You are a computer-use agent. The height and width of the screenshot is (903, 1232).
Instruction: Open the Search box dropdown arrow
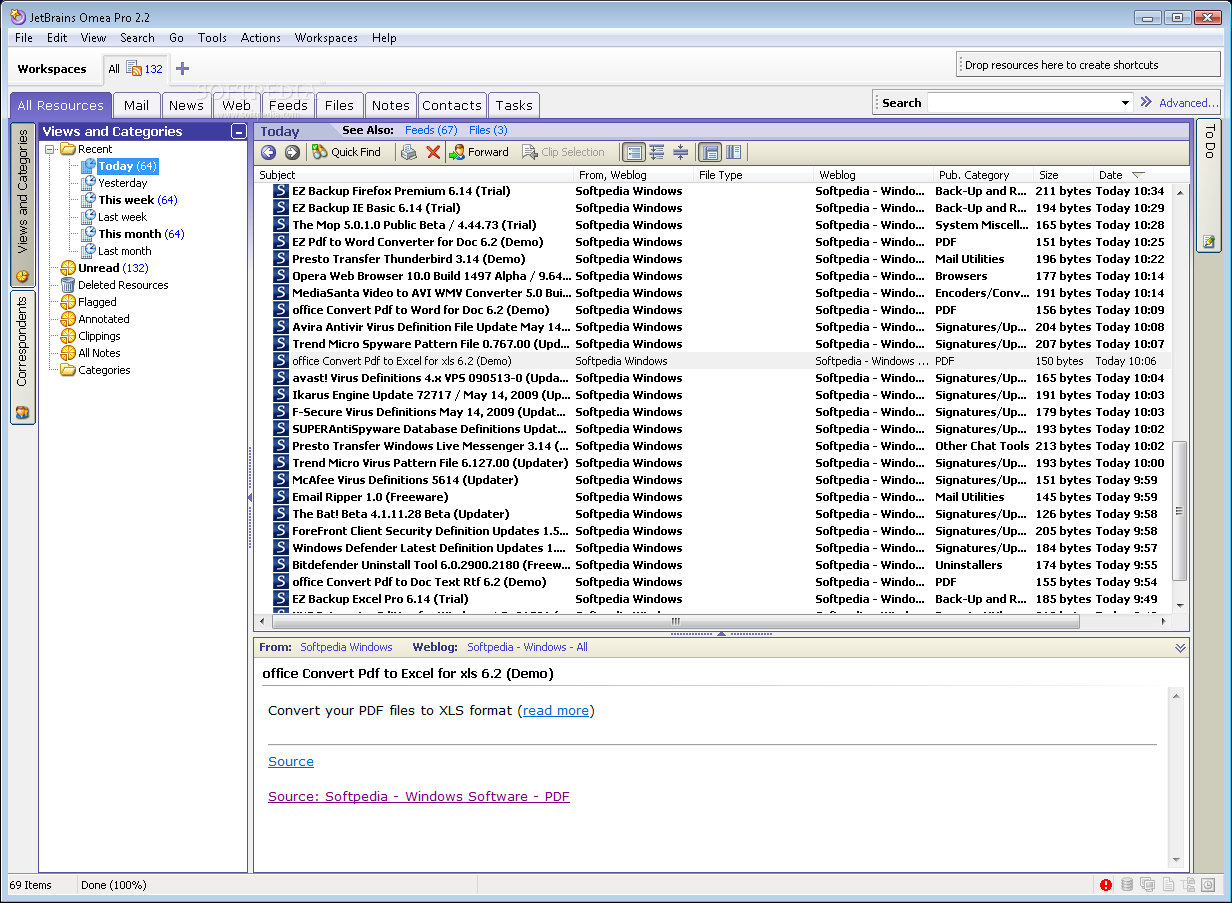coord(1125,103)
